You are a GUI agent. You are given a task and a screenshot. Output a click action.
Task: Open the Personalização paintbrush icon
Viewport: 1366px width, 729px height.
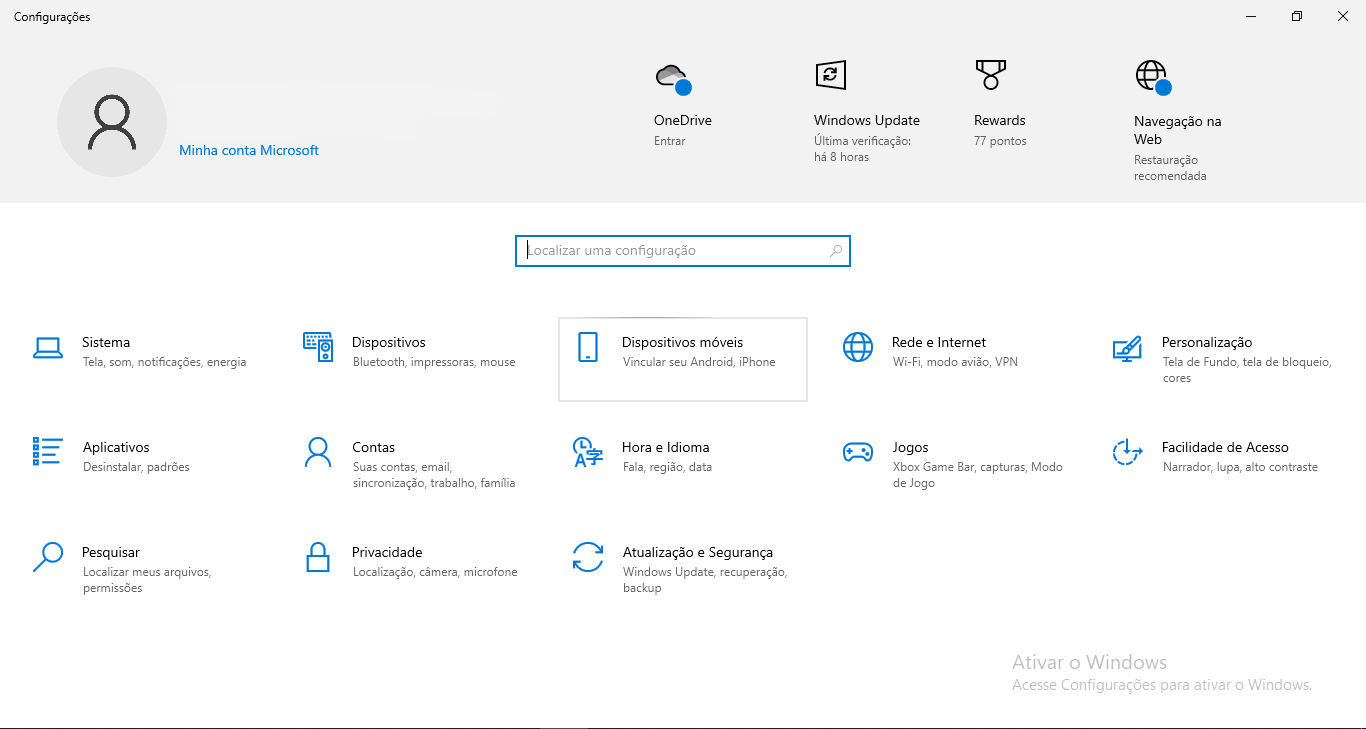(1127, 347)
